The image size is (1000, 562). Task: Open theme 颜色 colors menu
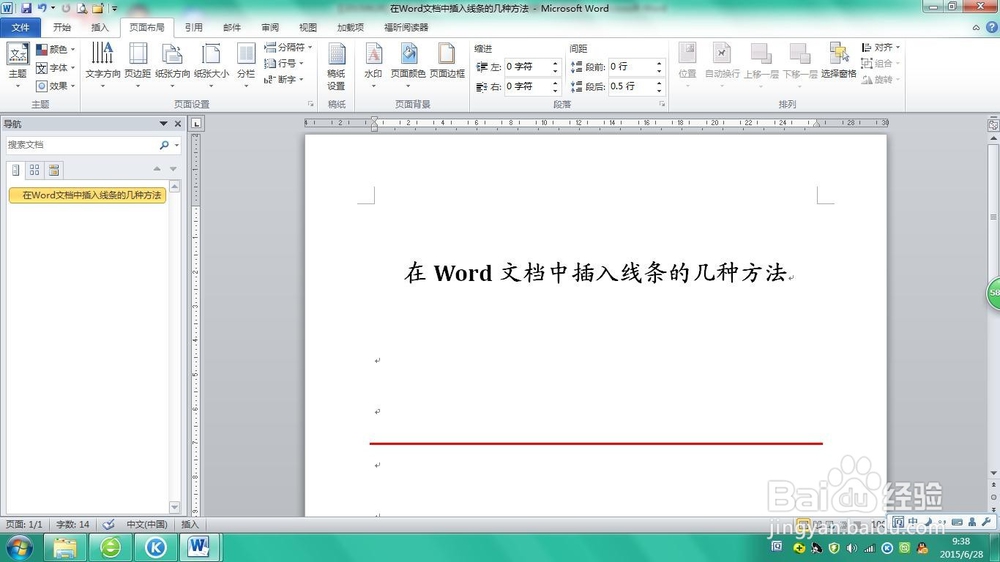[55, 49]
